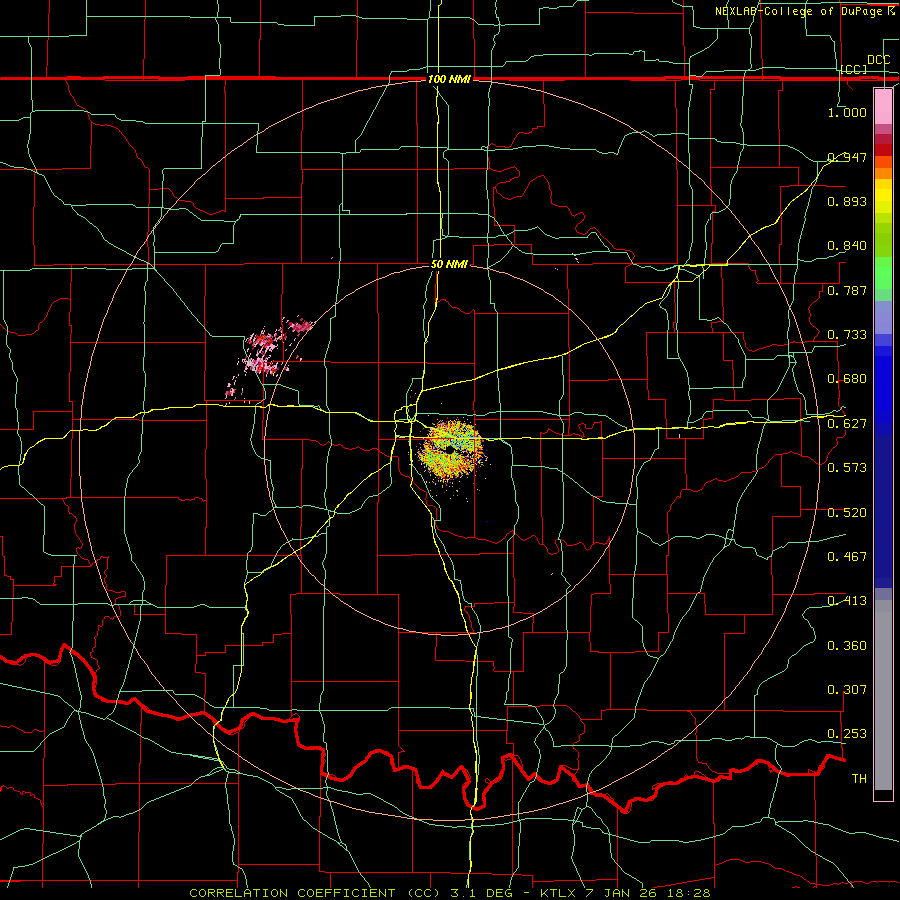
Task: Click the [CC] product label
Action: pyautogui.click(x=853, y=69)
